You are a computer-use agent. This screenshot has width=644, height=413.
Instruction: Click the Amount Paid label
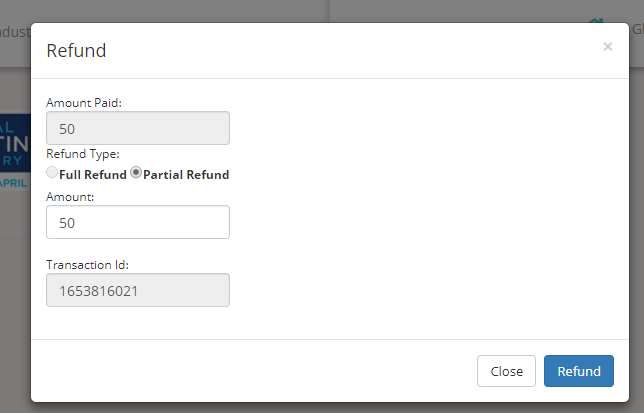[84, 103]
